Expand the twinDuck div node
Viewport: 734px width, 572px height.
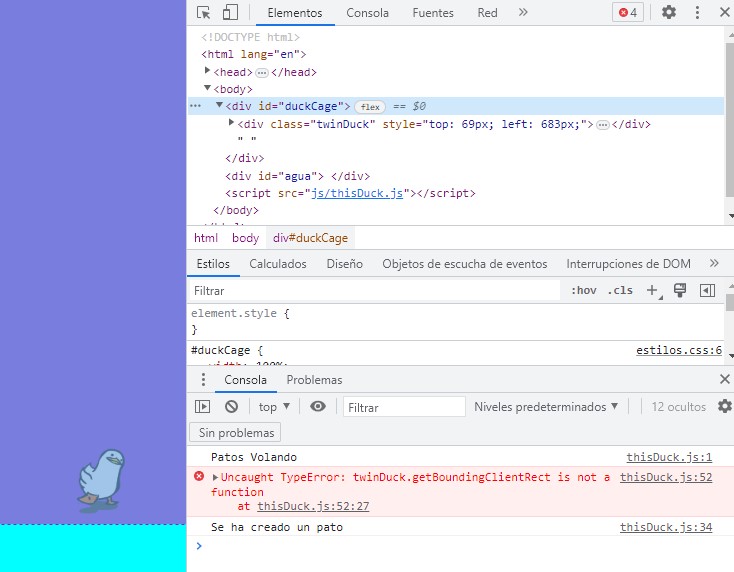(x=231, y=123)
